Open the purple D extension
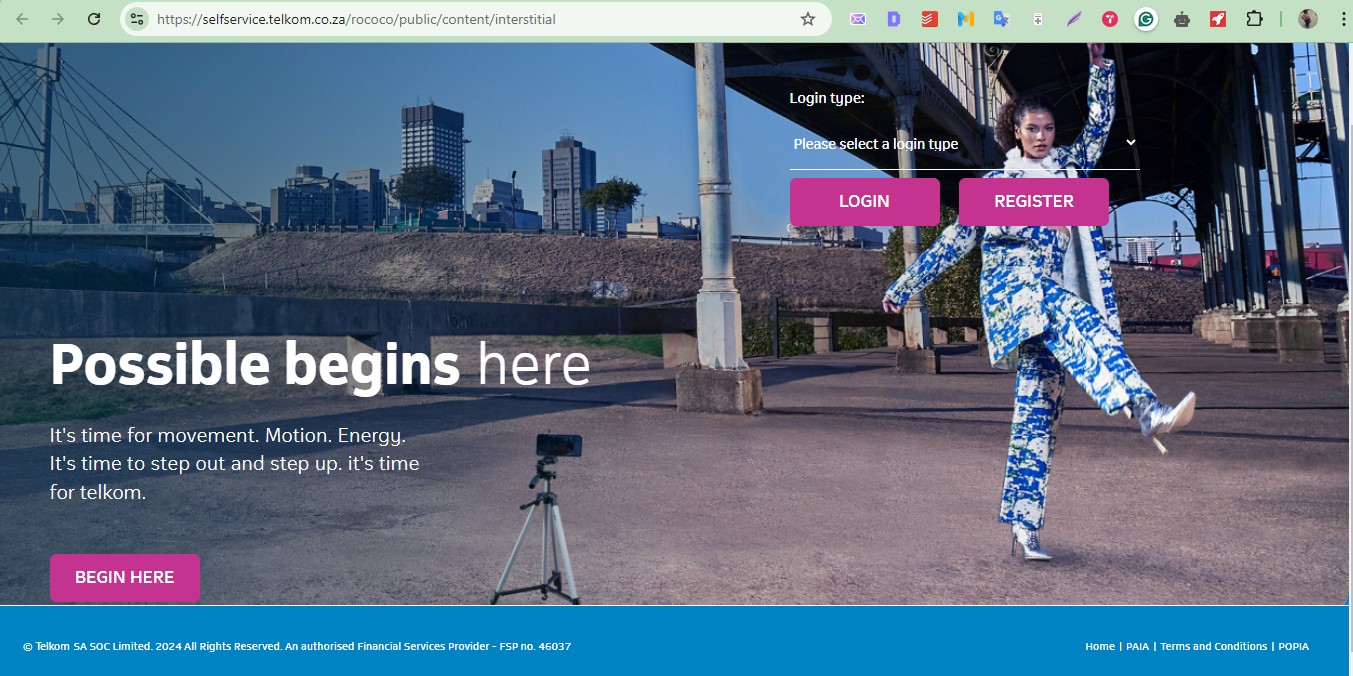The height and width of the screenshot is (676, 1353). (894, 19)
